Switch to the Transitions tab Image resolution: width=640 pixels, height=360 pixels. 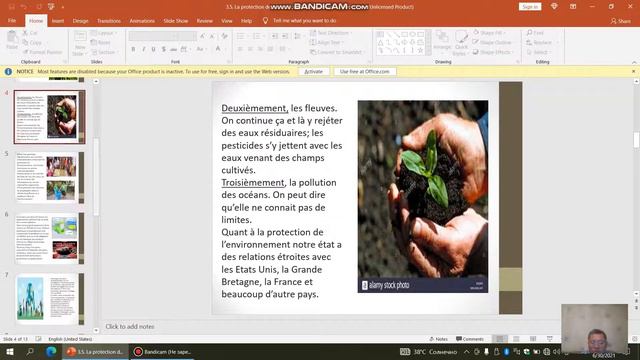pyautogui.click(x=109, y=21)
